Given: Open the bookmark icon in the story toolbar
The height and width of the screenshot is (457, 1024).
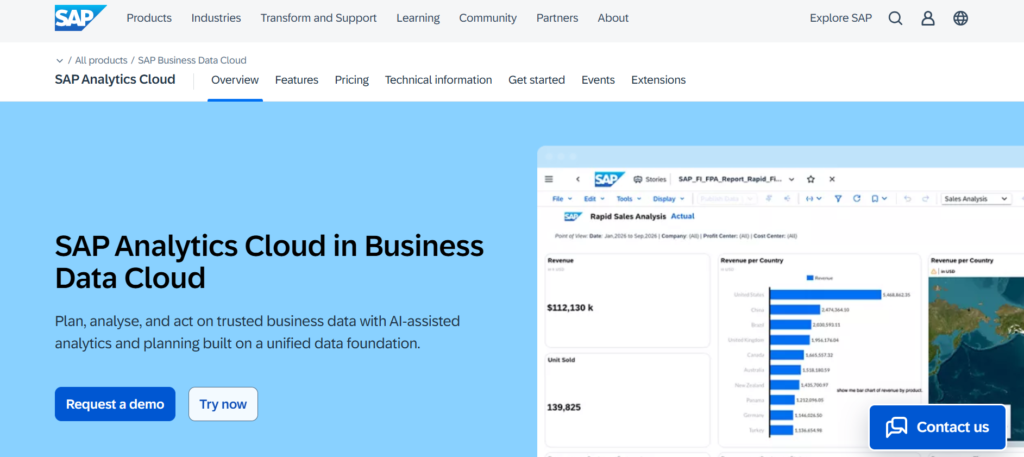Looking at the screenshot, I should click(875, 198).
